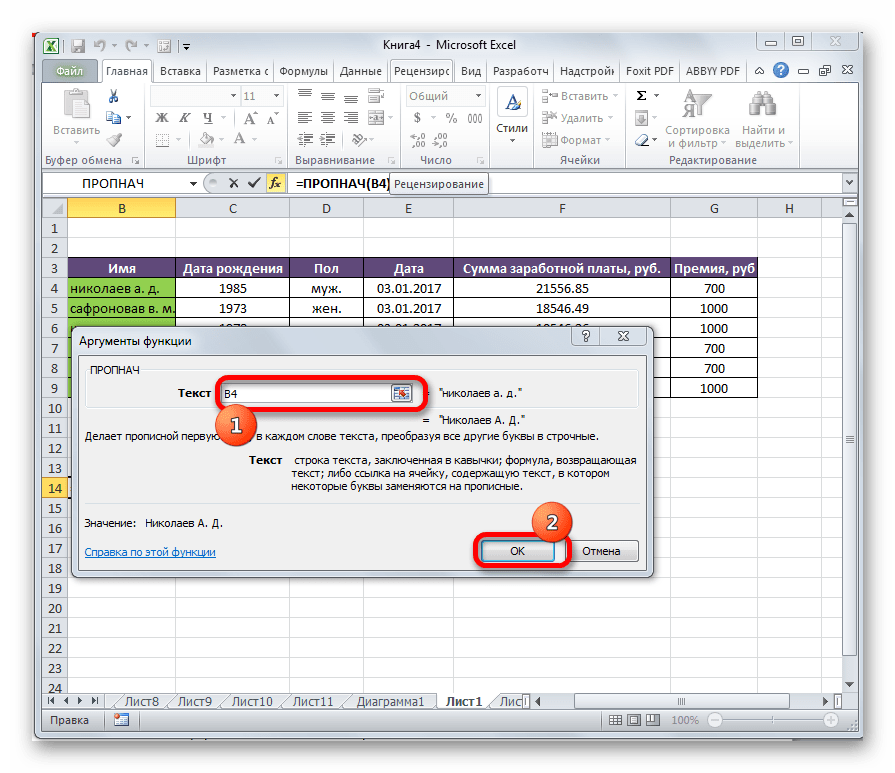Click the decrease font size icon
895x773 pixels.
pyautogui.click(x=272, y=118)
